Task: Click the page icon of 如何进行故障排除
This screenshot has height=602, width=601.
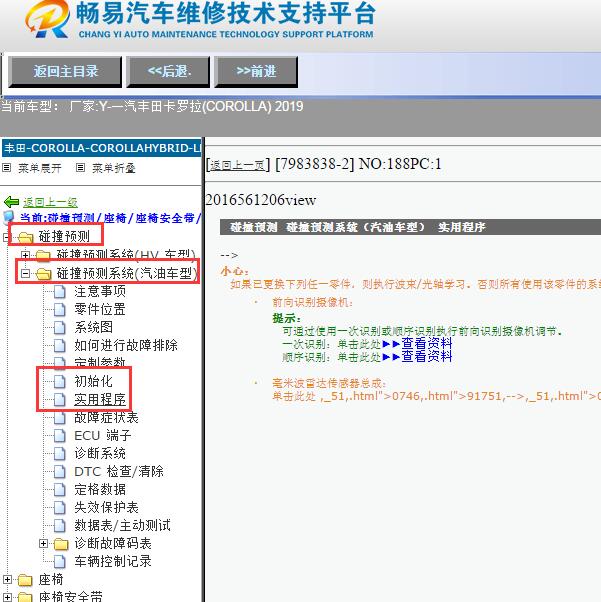Action: [60, 345]
